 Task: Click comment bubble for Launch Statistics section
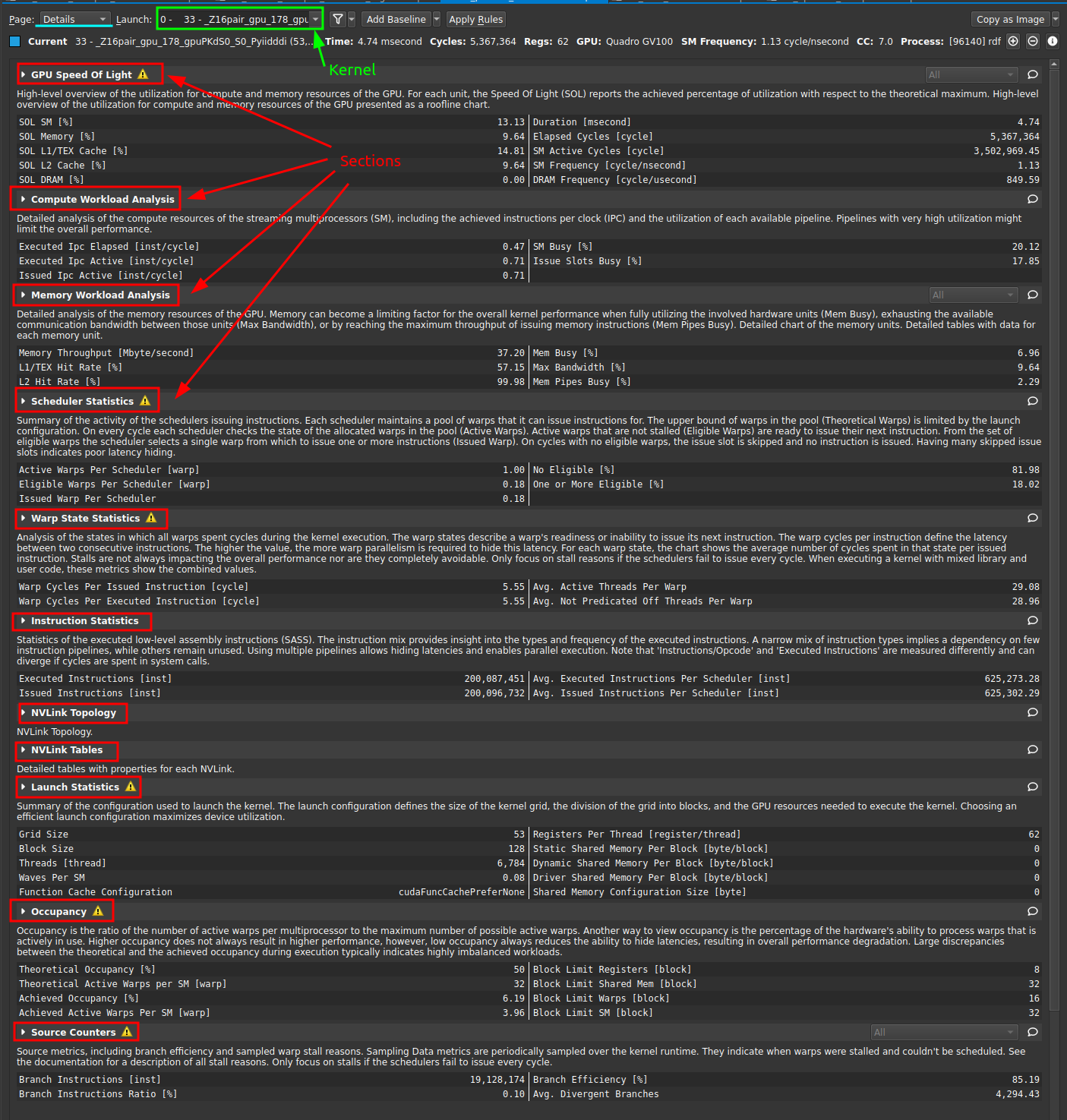click(x=1032, y=787)
